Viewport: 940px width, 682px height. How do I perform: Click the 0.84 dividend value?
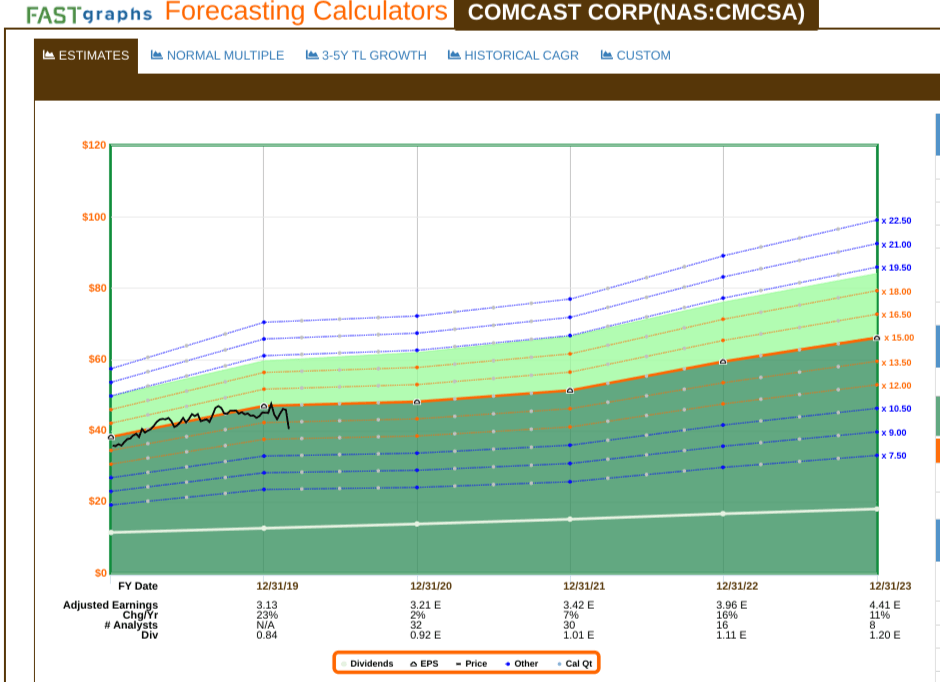tap(267, 635)
